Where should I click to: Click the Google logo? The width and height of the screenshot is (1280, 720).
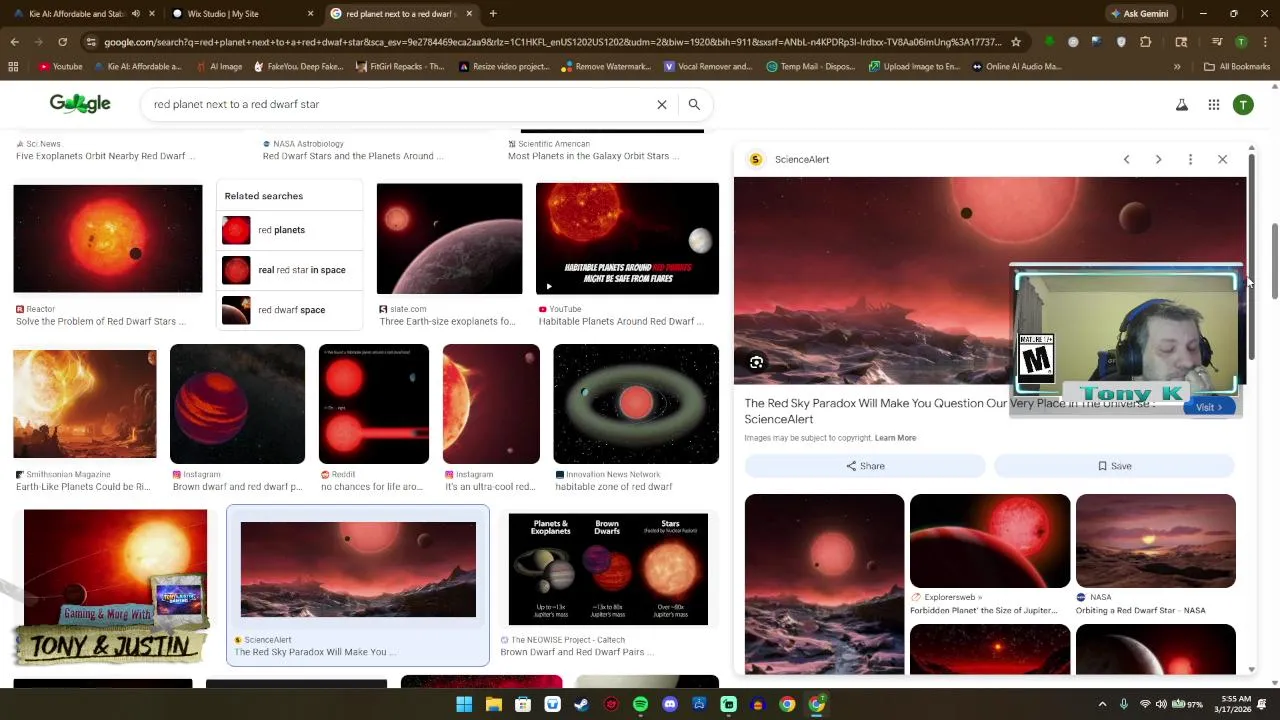tap(80, 104)
